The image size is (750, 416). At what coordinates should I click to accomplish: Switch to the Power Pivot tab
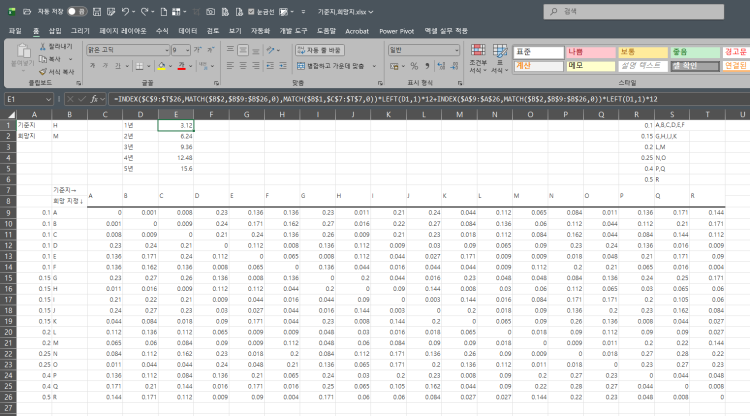(x=397, y=31)
